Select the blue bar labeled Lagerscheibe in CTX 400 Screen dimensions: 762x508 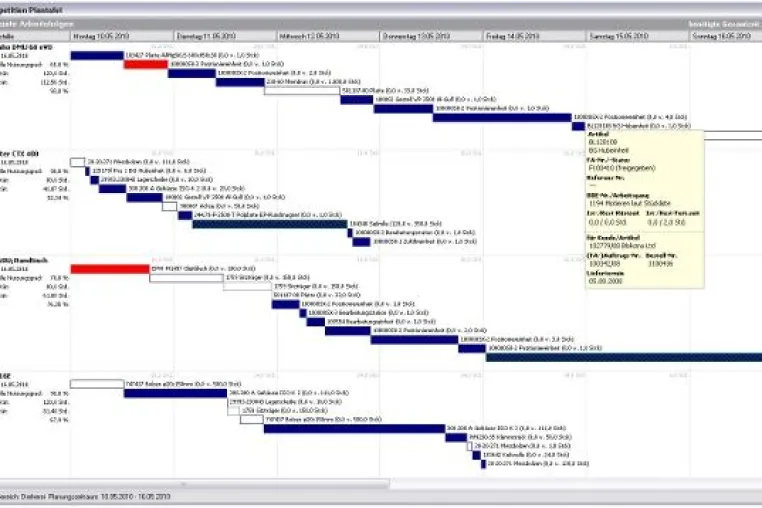[94, 180]
